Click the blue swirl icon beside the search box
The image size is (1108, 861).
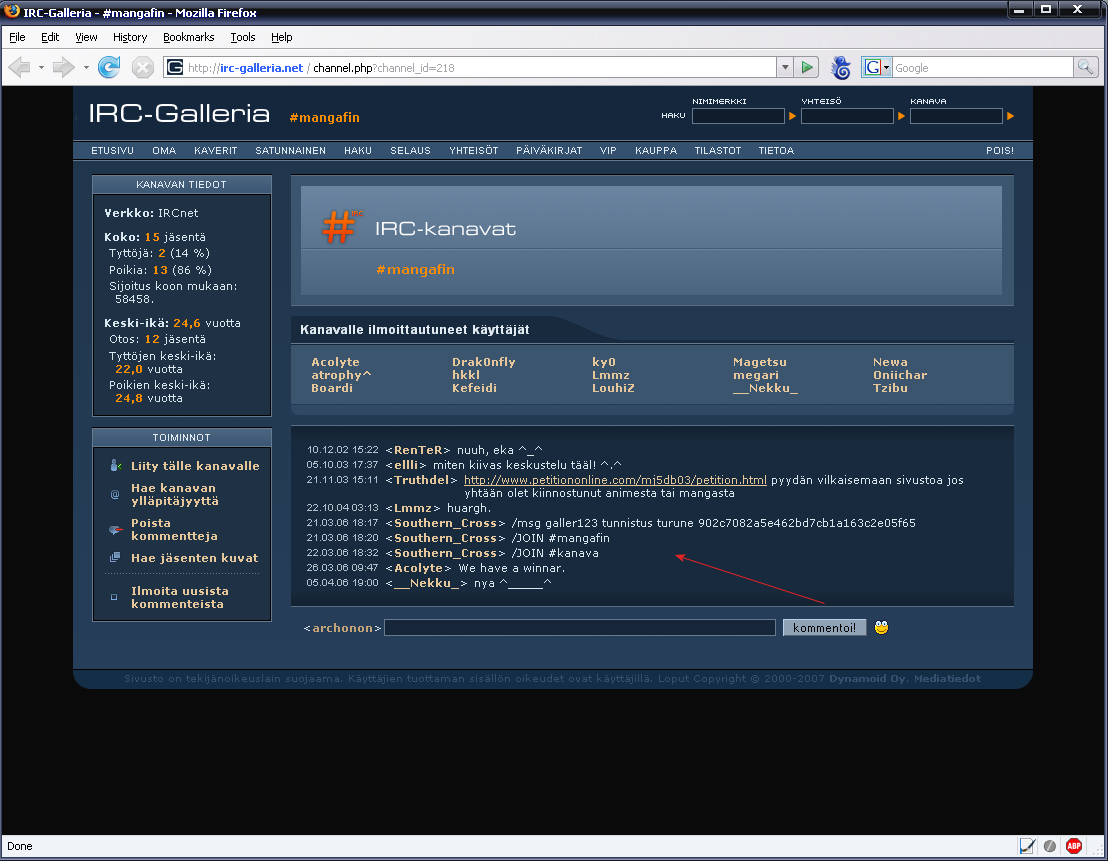click(x=840, y=68)
